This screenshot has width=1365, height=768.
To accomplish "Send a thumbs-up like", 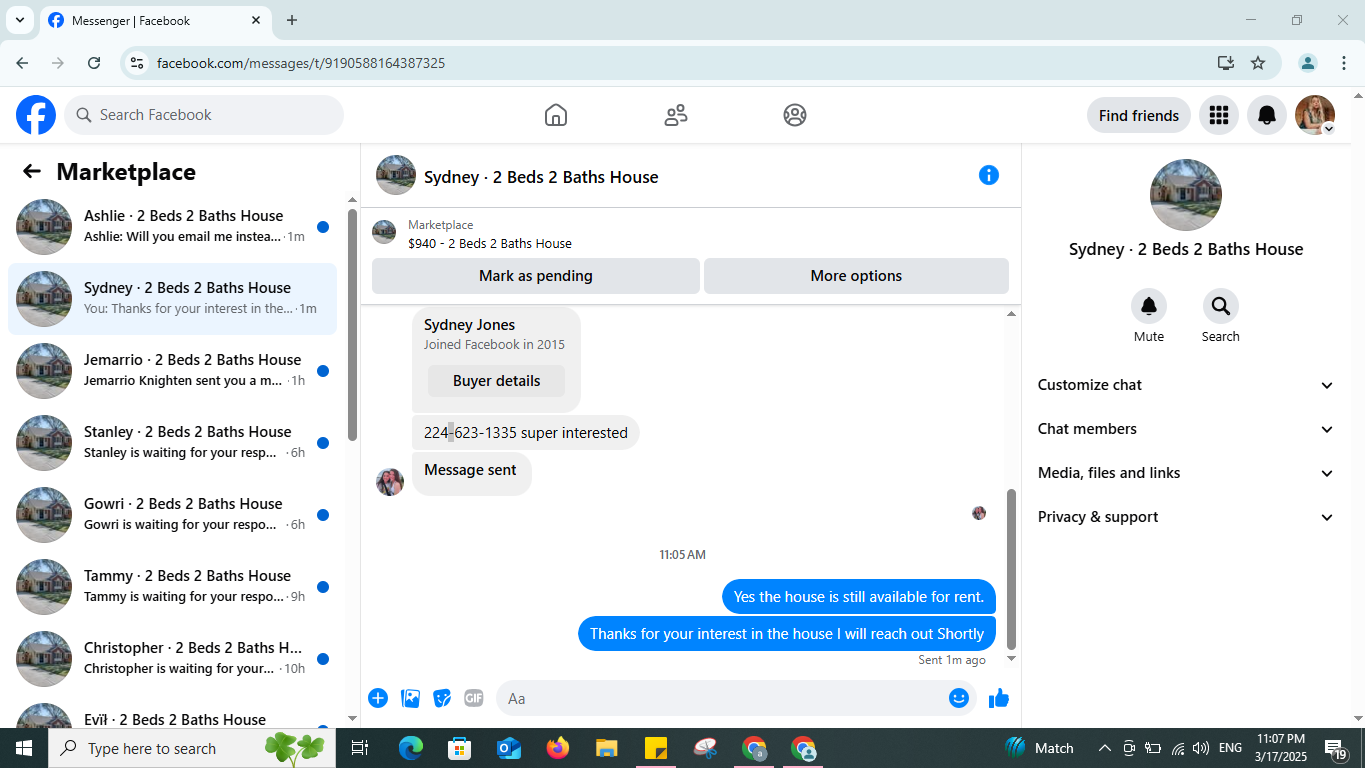I will tap(999, 698).
